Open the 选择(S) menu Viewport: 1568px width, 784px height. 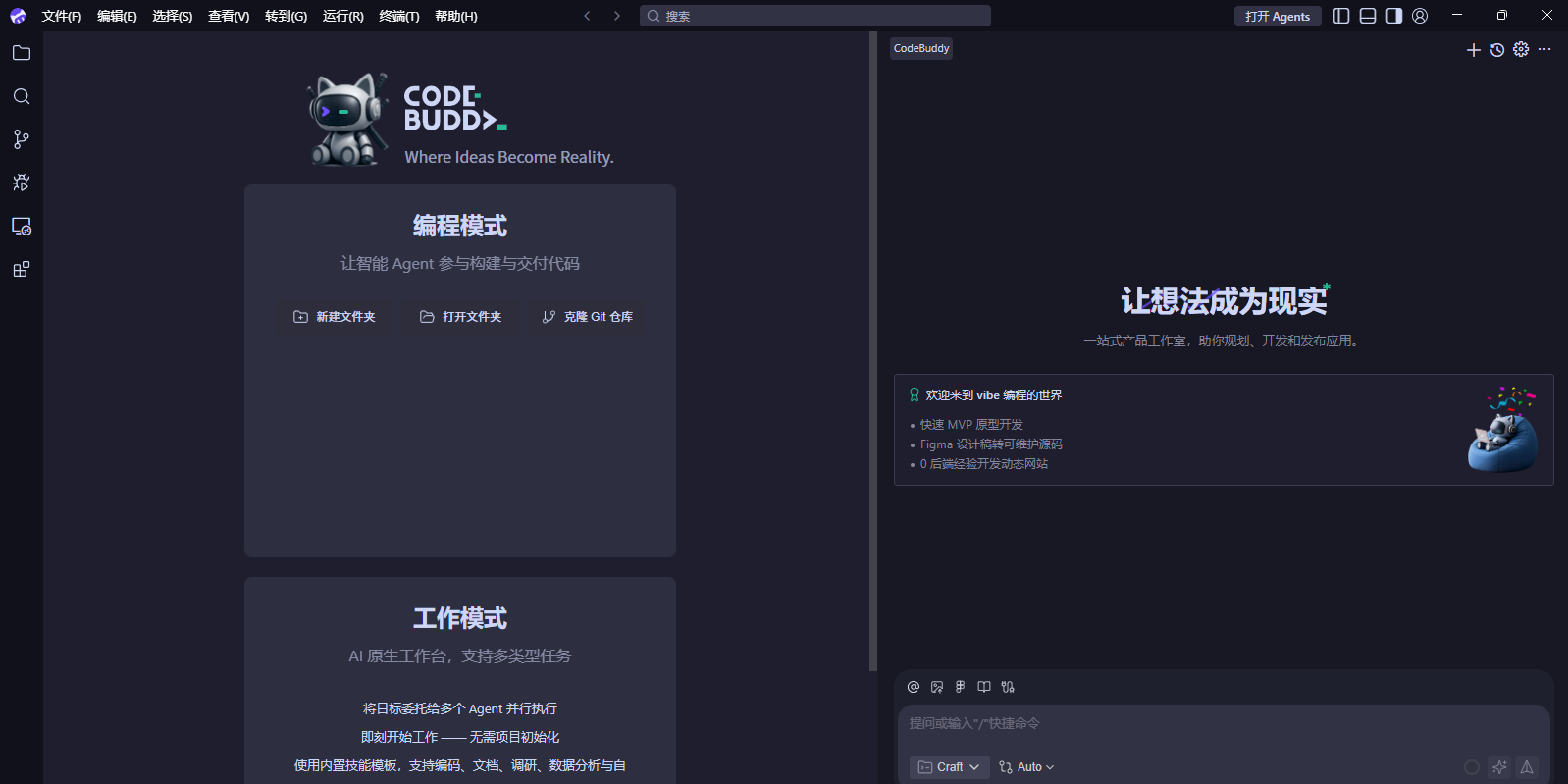tap(173, 16)
